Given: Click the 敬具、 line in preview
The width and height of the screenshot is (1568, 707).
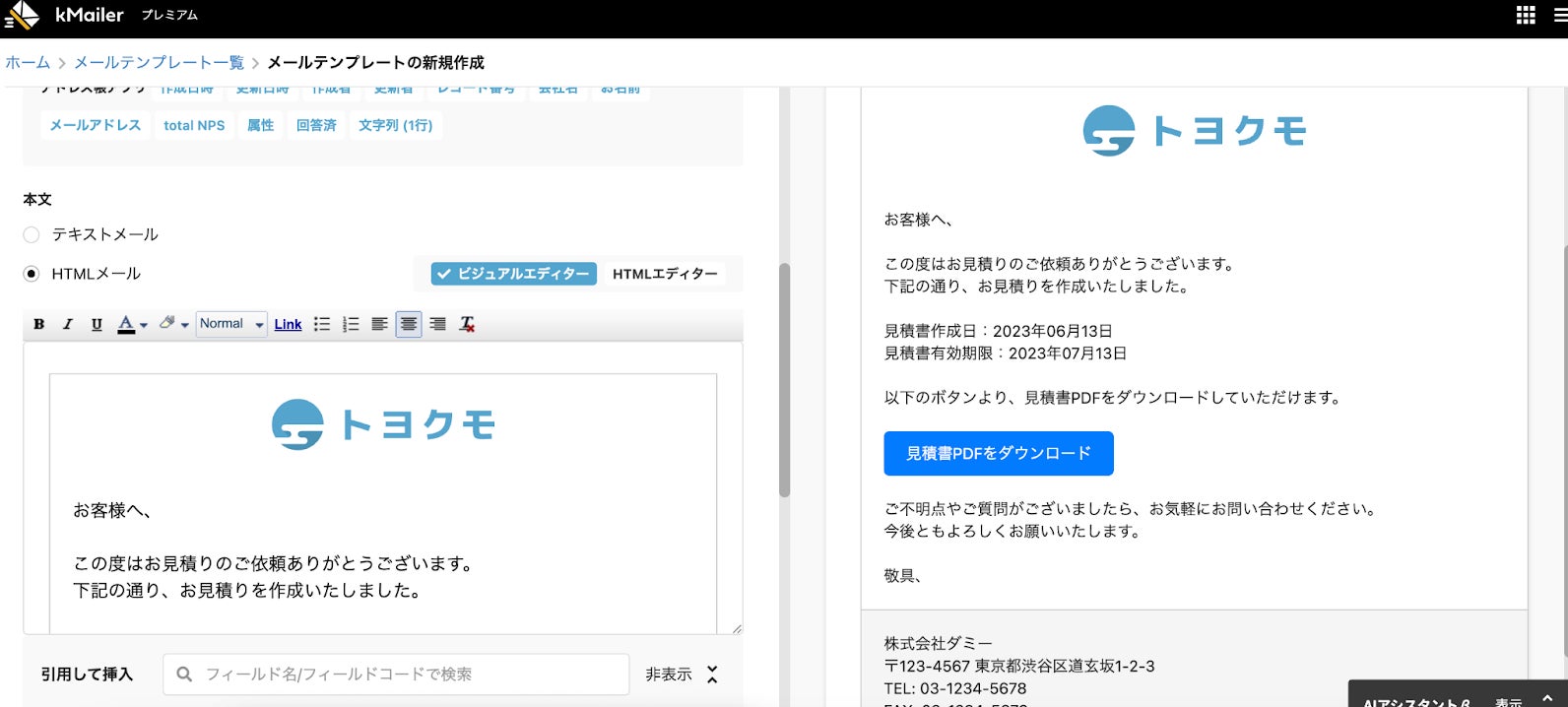Looking at the screenshot, I should coord(903,575).
